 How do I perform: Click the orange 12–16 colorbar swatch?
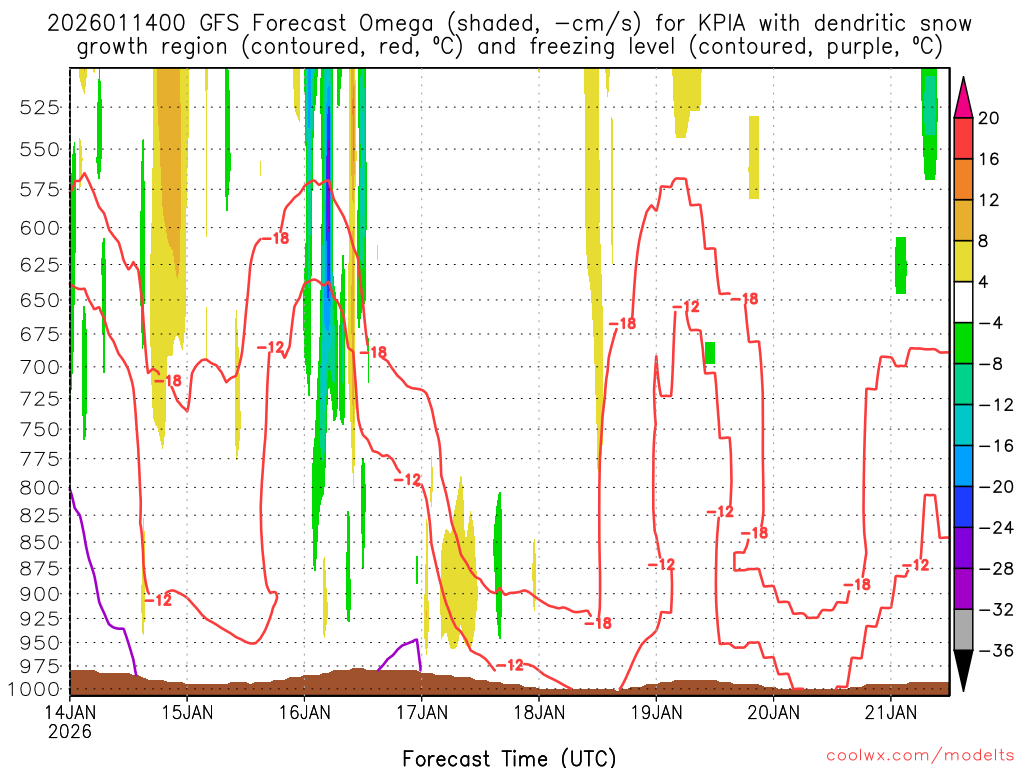pyautogui.click(x=963, y=180)
